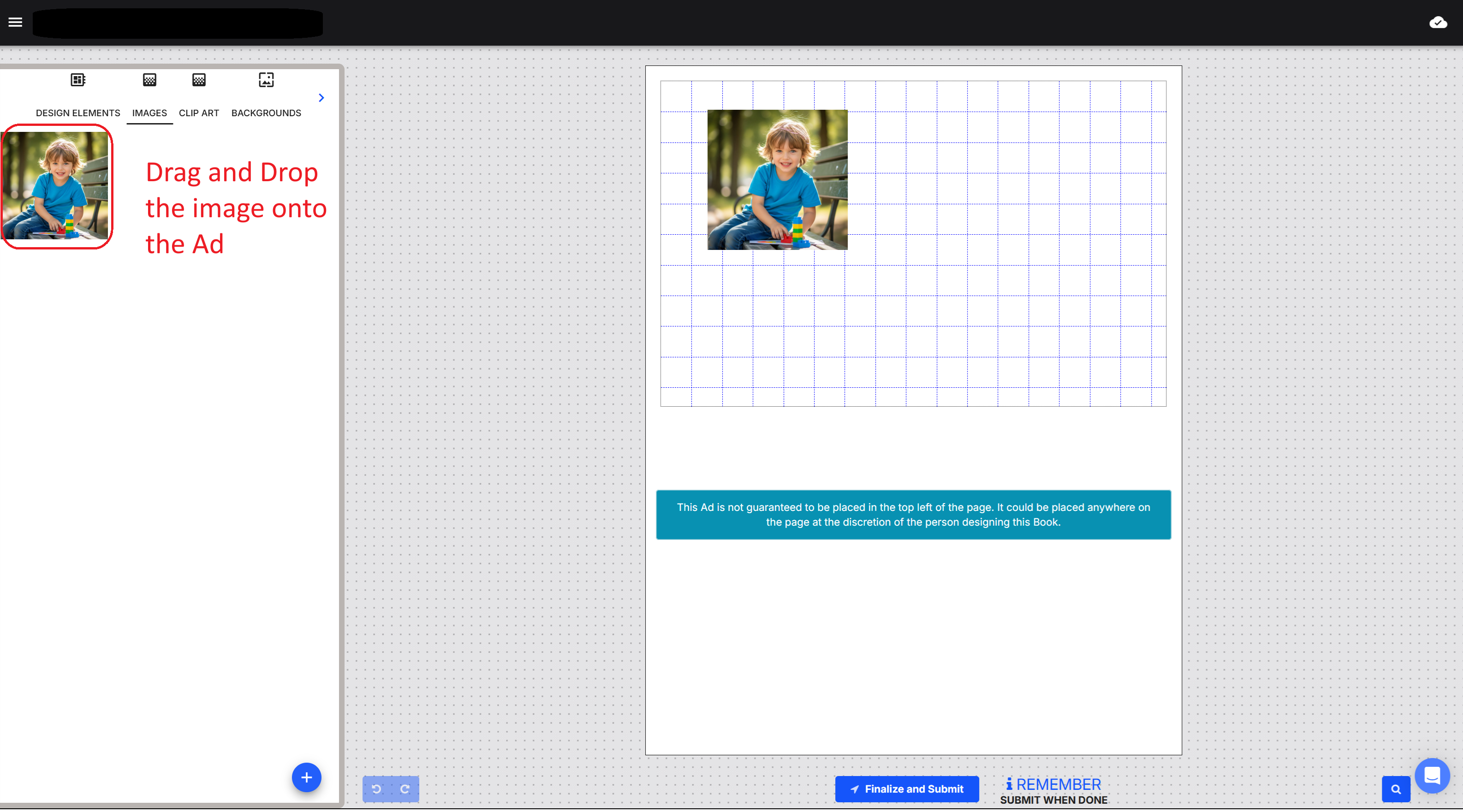Click the SUBMIT WHEN DONE text
The width and height of the screenshot is (1463, 812).
pos(1053,800)
